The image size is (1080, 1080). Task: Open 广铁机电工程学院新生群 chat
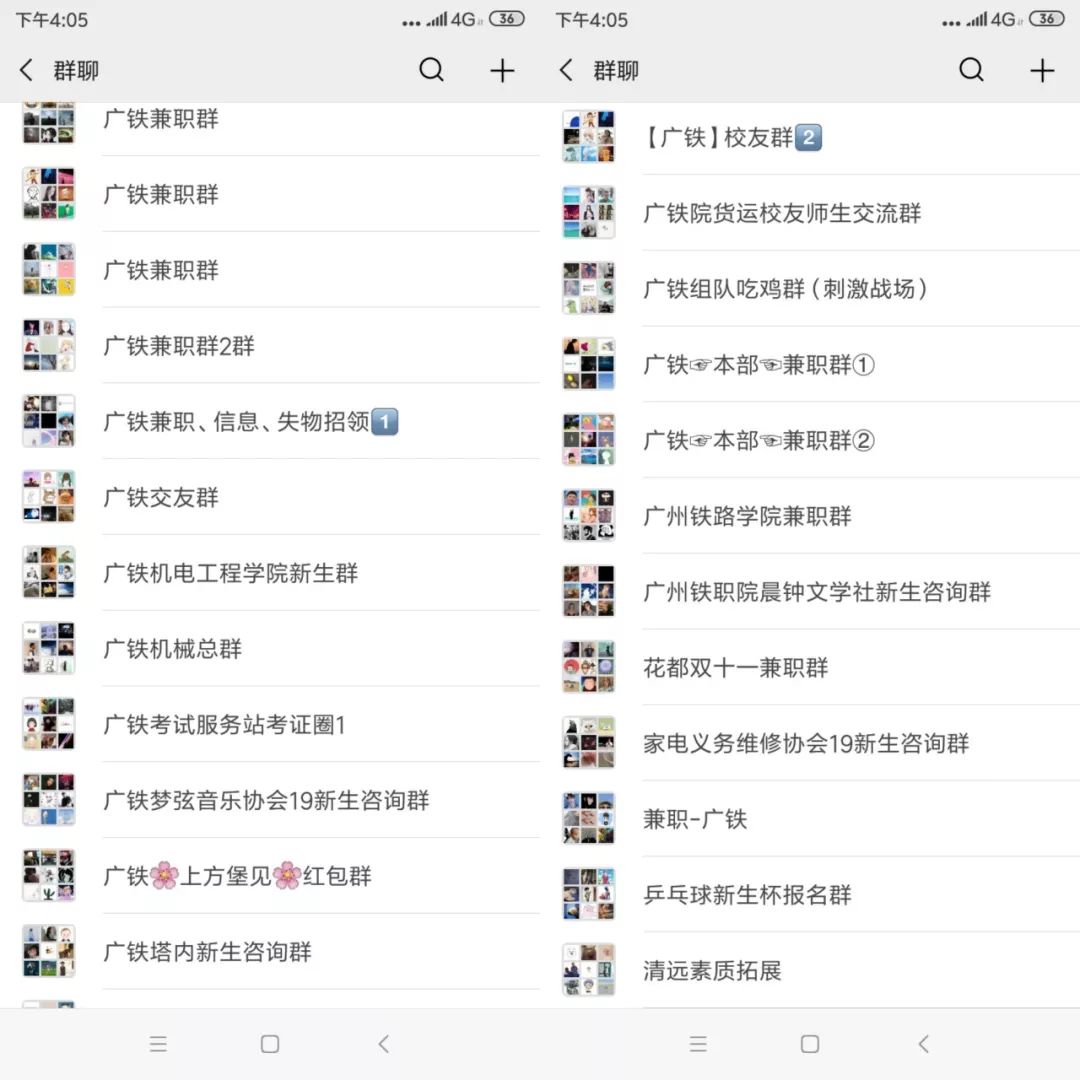(x=270, y=572)
